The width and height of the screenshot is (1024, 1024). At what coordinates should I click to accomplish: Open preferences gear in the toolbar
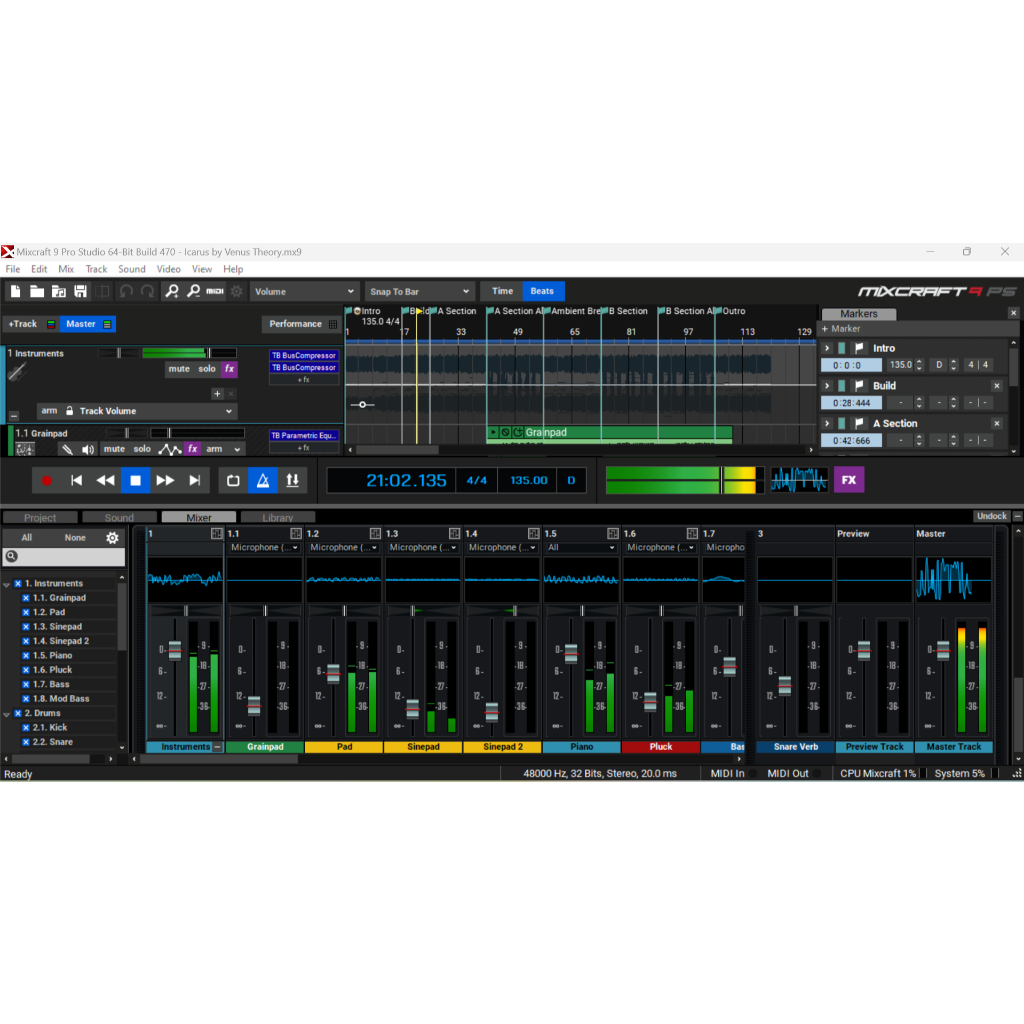click(237, 291)
